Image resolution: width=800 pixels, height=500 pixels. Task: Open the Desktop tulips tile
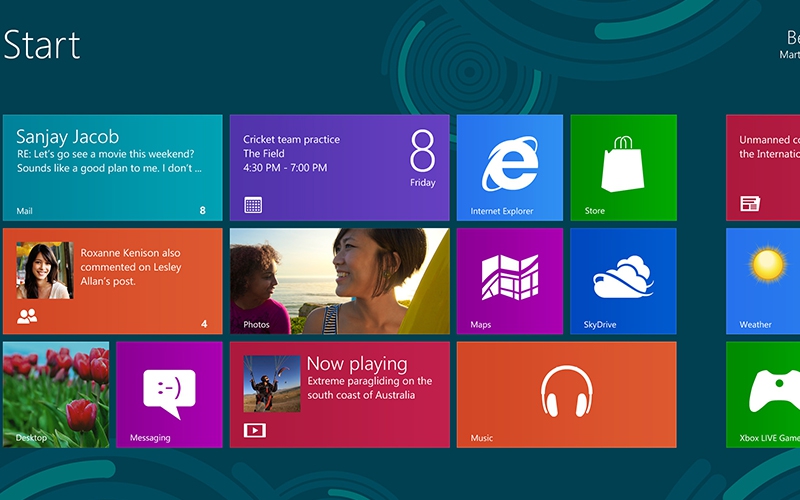(x=56, y=394)
